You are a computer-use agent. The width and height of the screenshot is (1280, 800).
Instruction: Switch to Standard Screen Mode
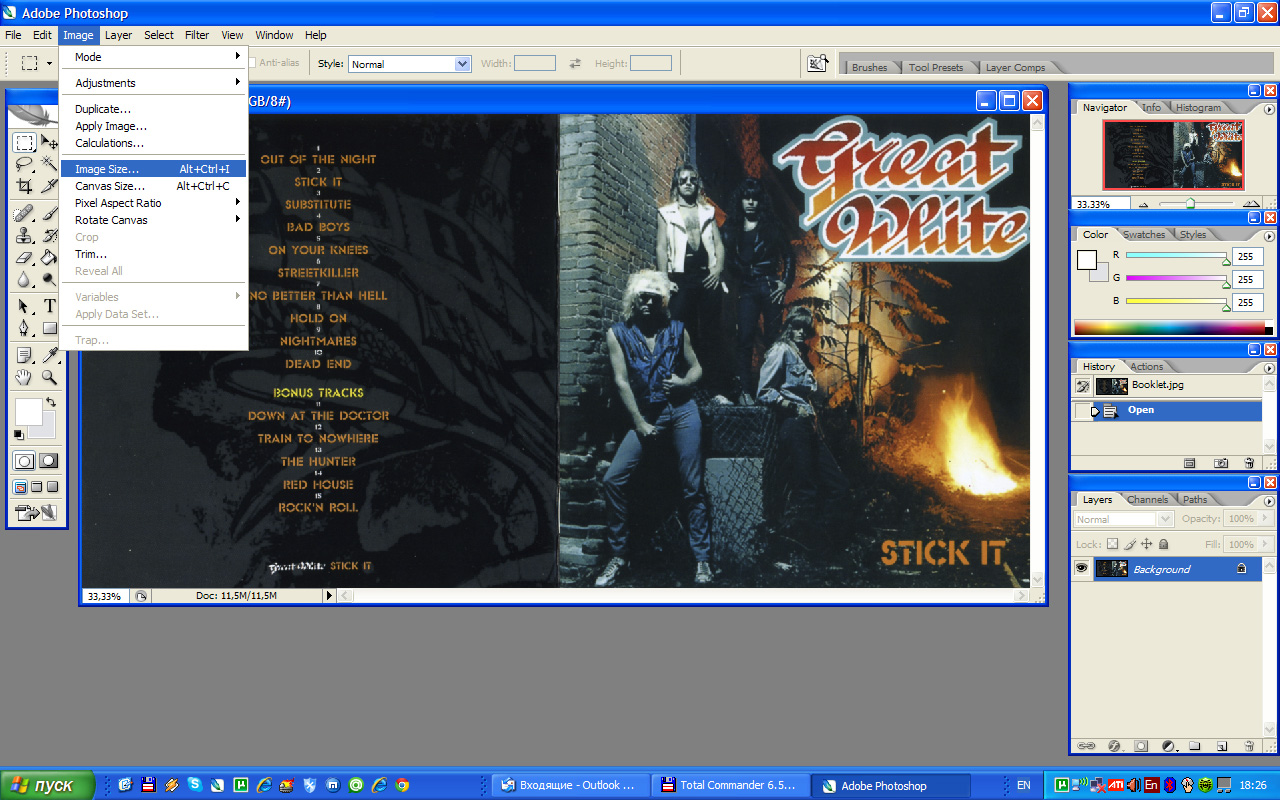point(20,487)
